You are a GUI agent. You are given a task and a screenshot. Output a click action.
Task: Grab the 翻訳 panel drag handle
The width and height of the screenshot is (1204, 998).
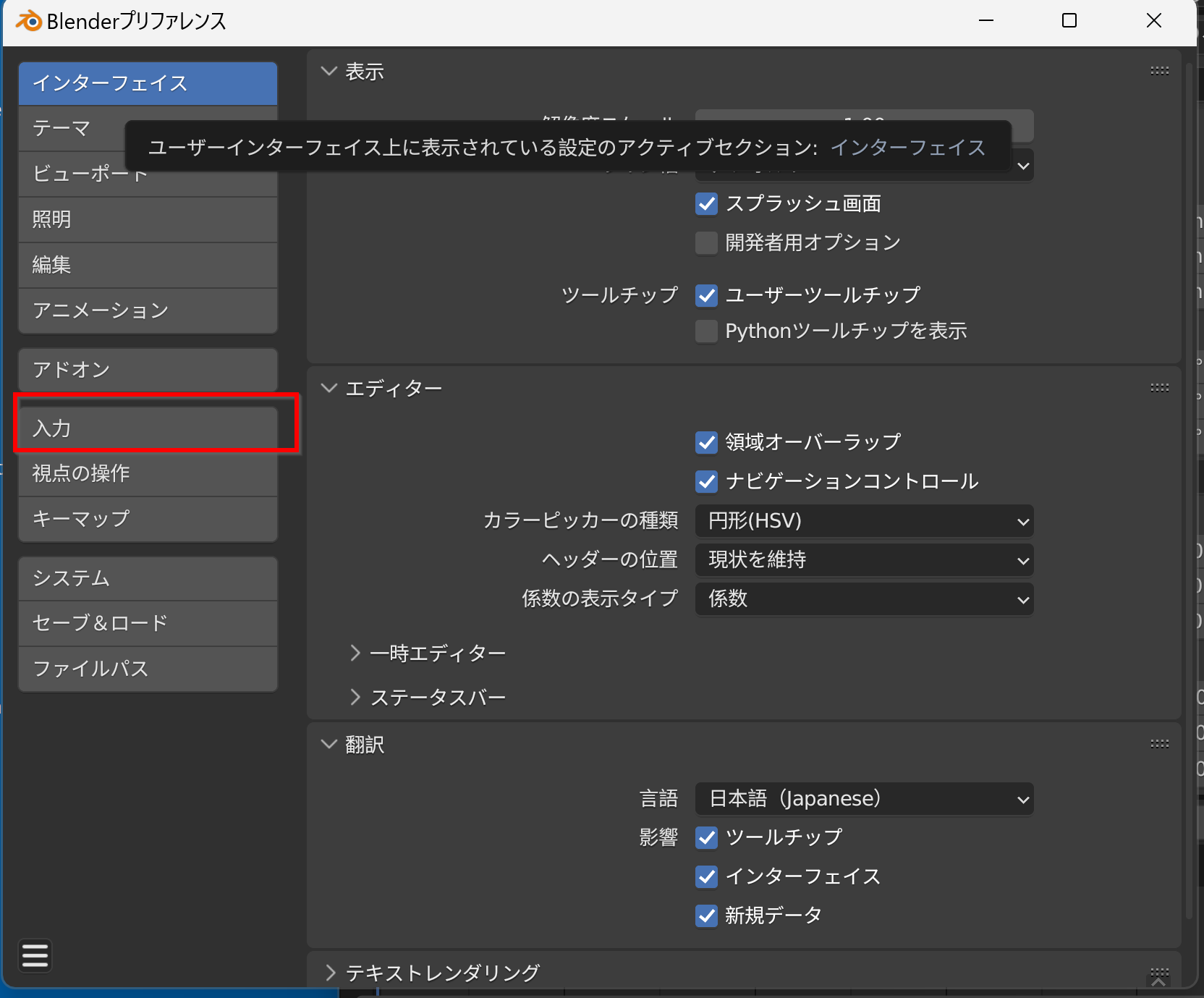click(x=1159, y=744)
